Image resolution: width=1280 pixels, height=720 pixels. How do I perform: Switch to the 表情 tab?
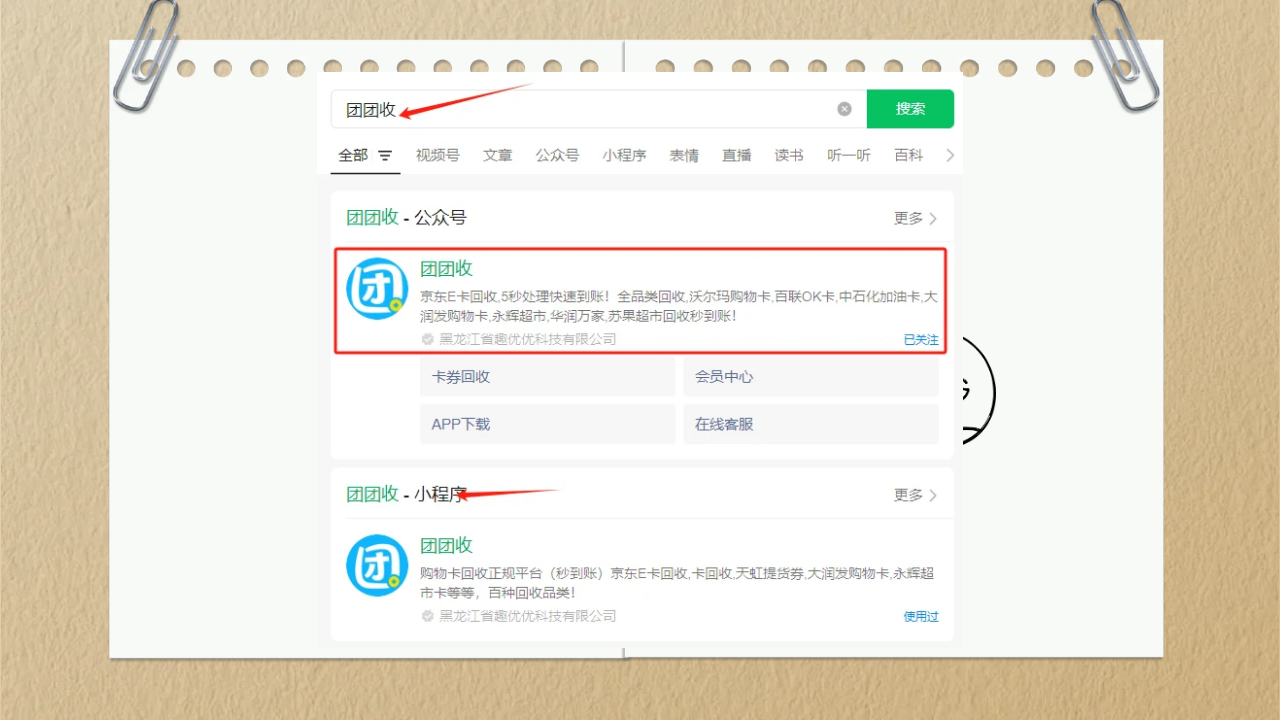coord(684,155)
